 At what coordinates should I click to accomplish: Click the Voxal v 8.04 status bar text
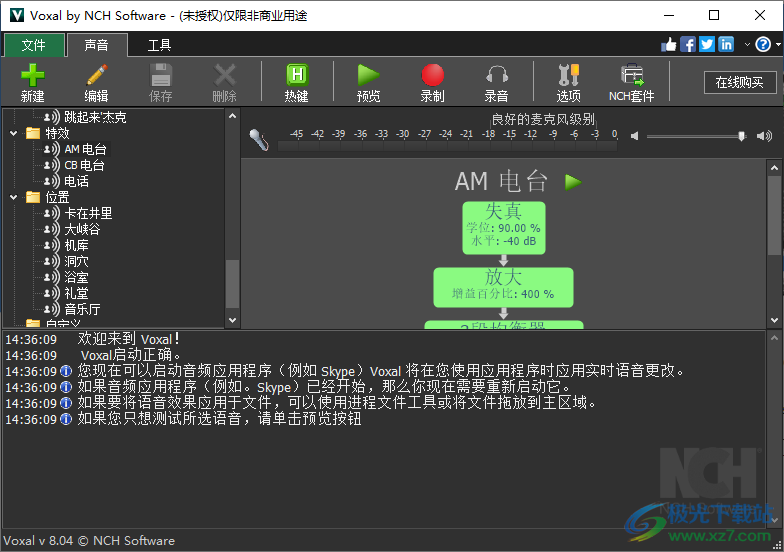[x=89, y=540]
